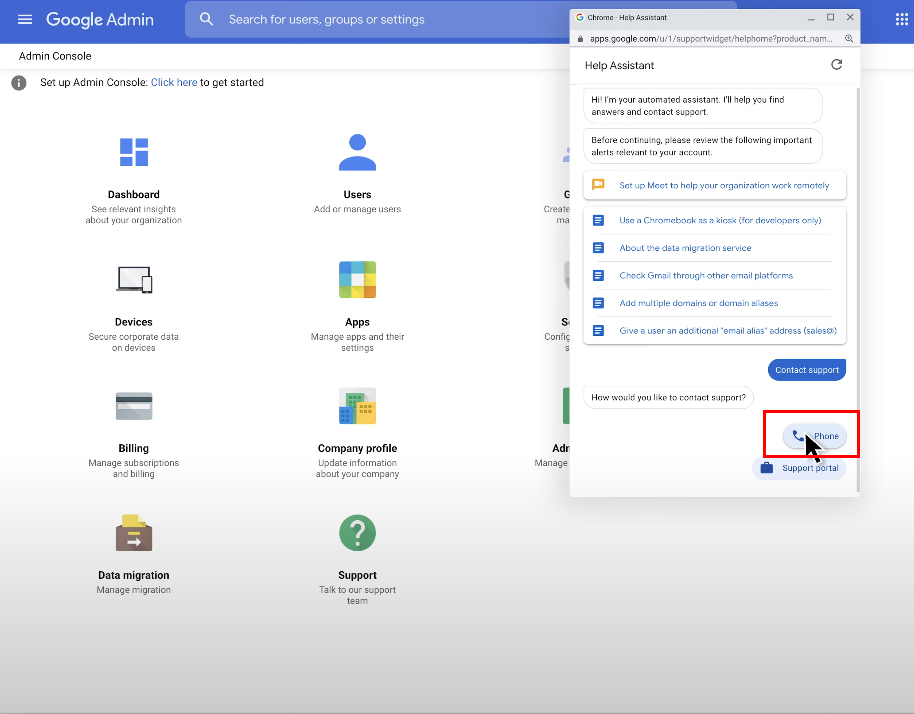Open 'Set up Meet' alert
Viewport: 914px width, 714px height.
tap(724, 185)
